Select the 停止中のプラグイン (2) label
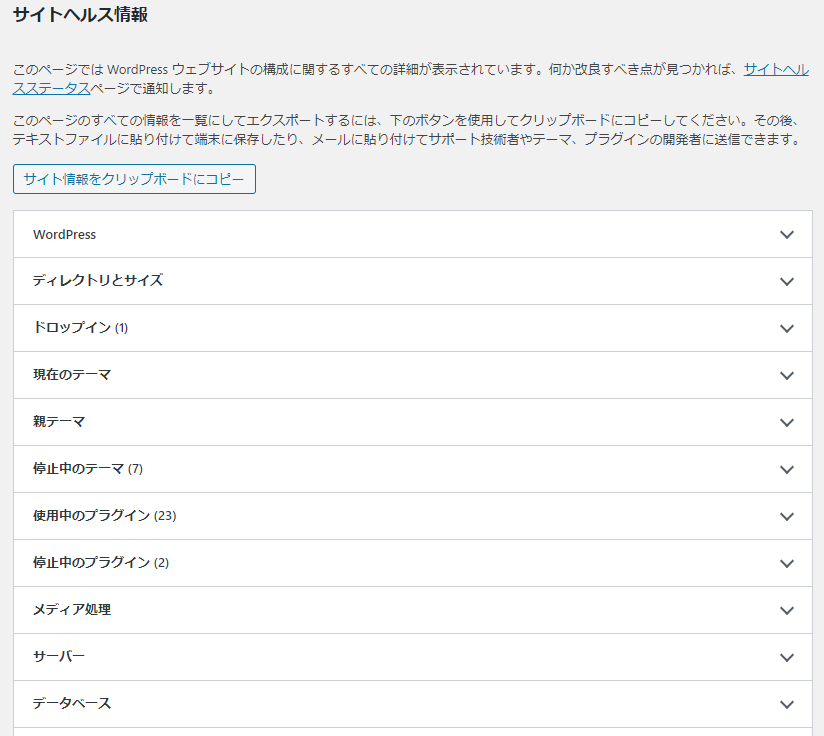This screenshot has width=824, height=736. coord(101,563)
